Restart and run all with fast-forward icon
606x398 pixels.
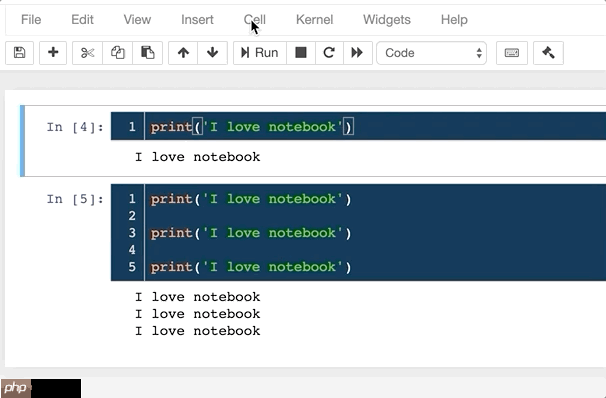pos(357,53)
